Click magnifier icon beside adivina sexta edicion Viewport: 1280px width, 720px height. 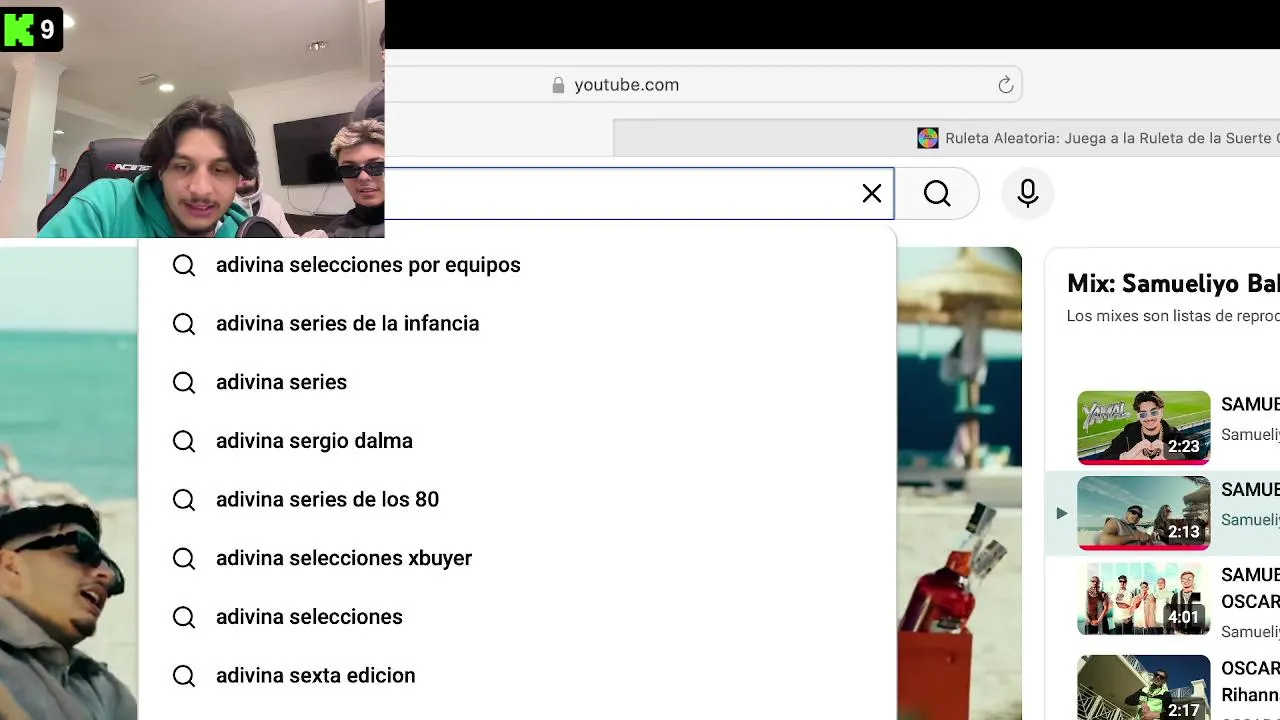click(184, 676)
